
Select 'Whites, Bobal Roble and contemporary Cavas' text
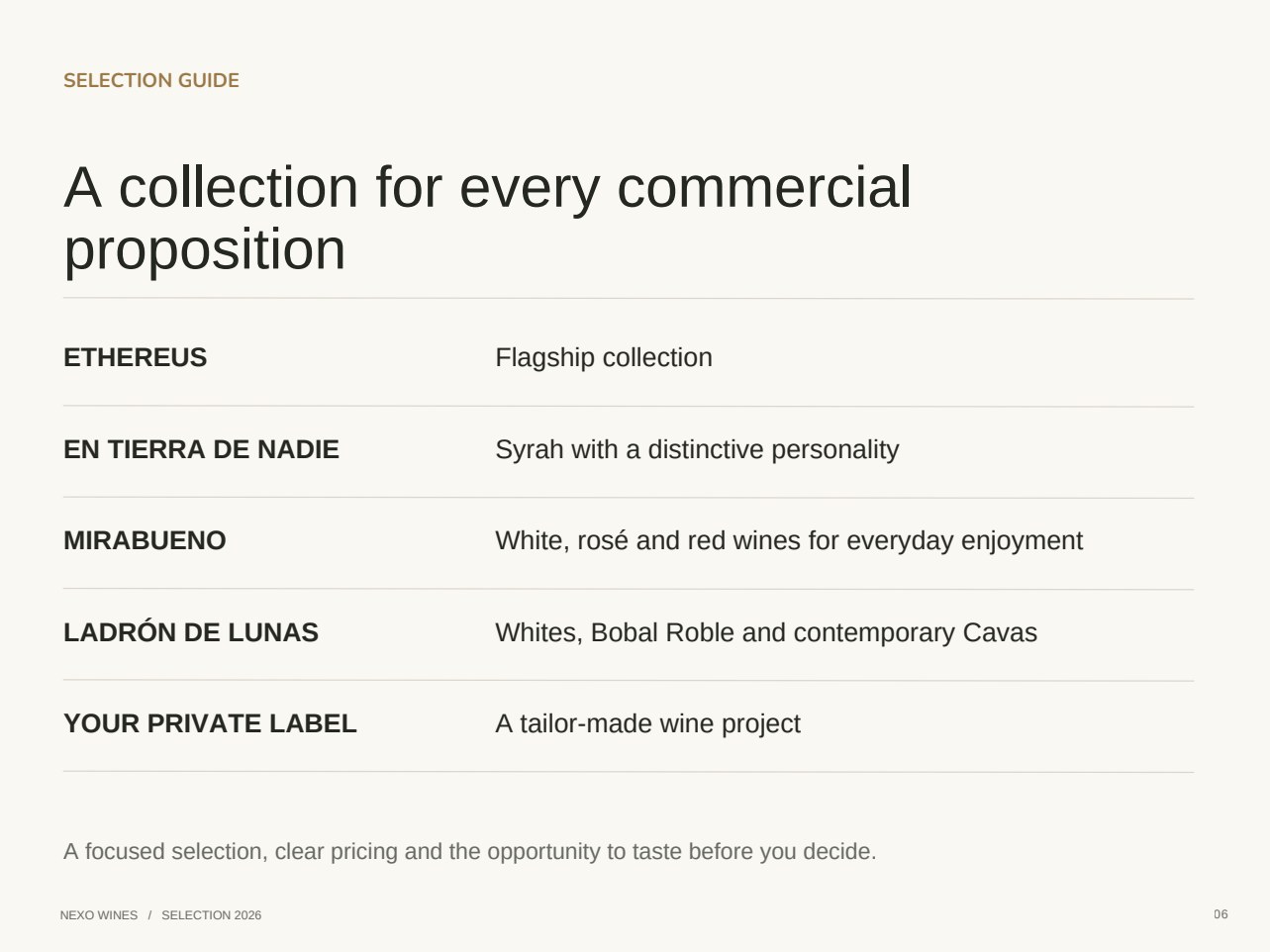click(766, 632)
